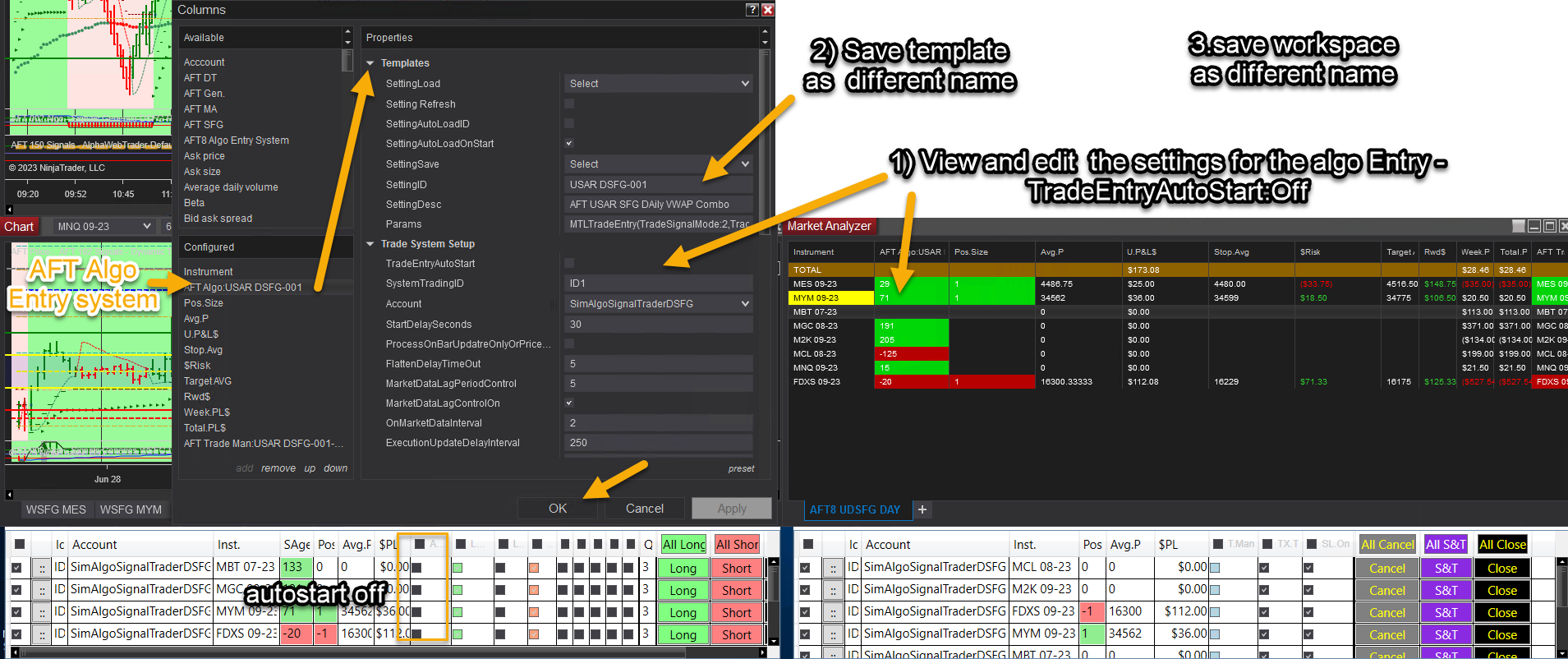Collapse the Templates section
This screenshot has width=1568, height=659.
click(370, 63)
